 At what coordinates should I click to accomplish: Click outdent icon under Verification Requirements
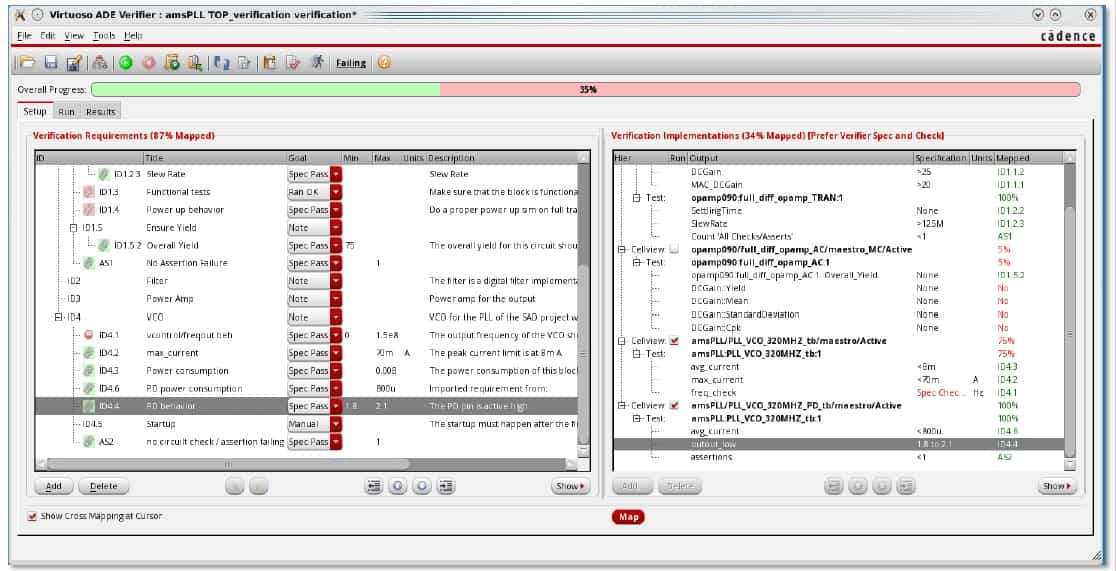(x=374, y=486)
